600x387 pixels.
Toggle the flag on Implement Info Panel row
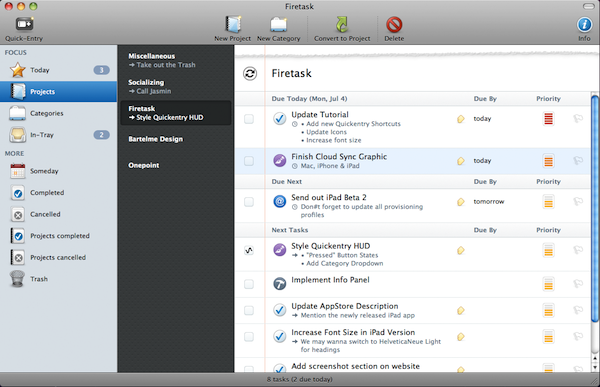tap(578, 284)
